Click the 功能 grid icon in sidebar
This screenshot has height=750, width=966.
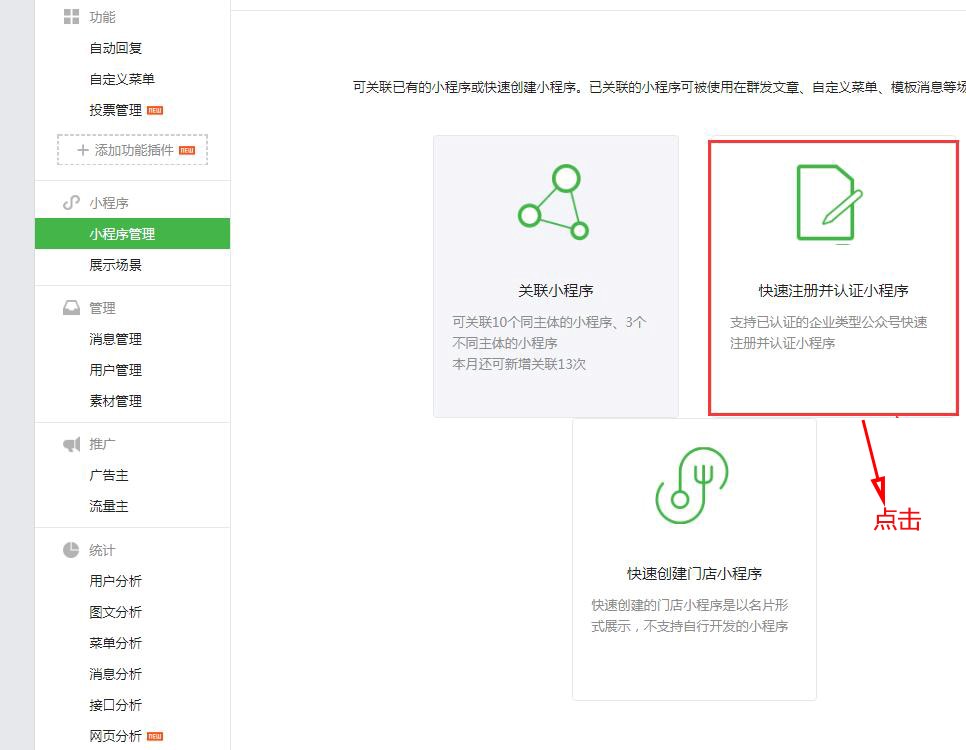pyautogui.click(x=71, y=17)
